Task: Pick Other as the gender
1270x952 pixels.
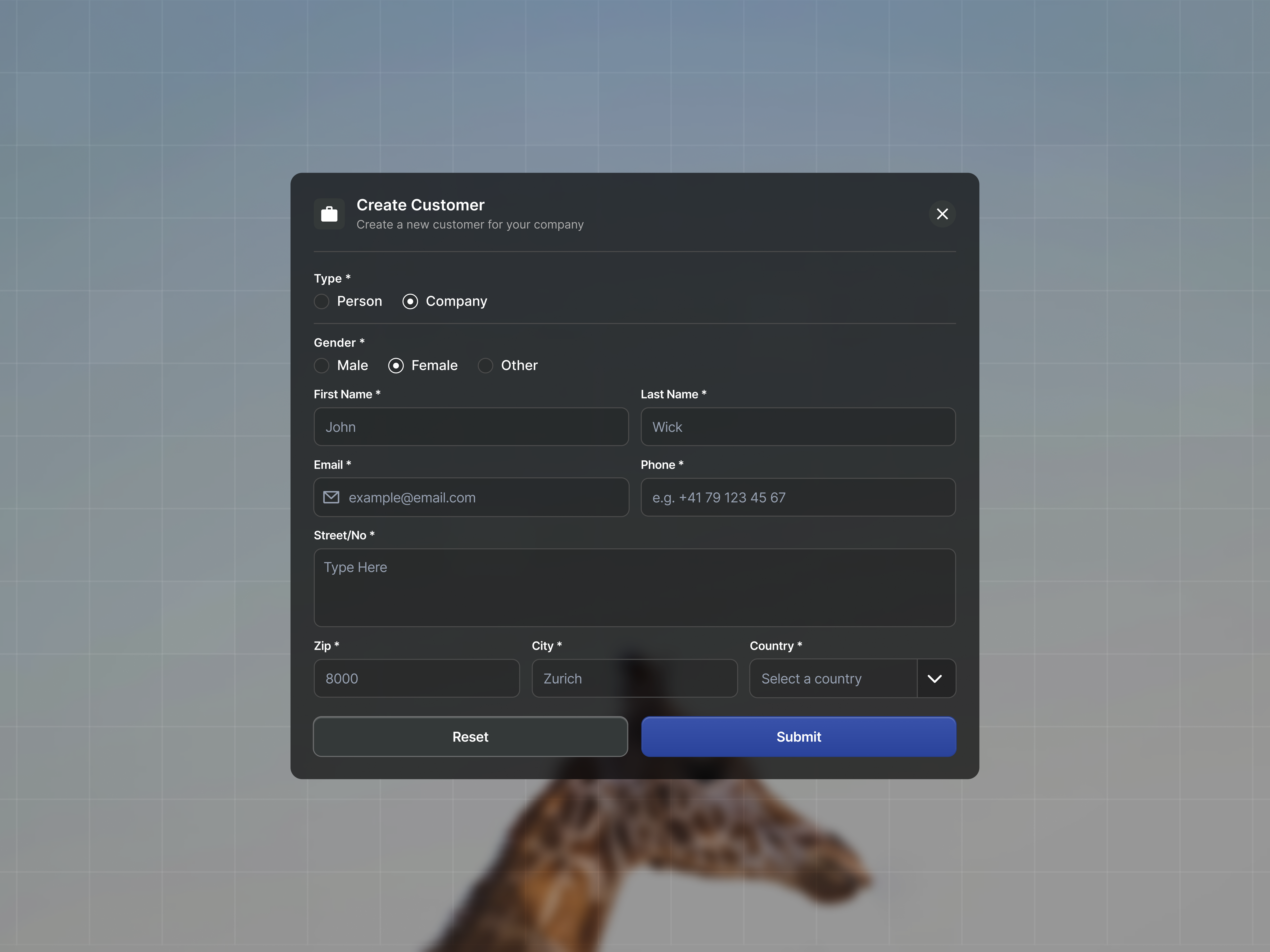Action: (485, 365)
